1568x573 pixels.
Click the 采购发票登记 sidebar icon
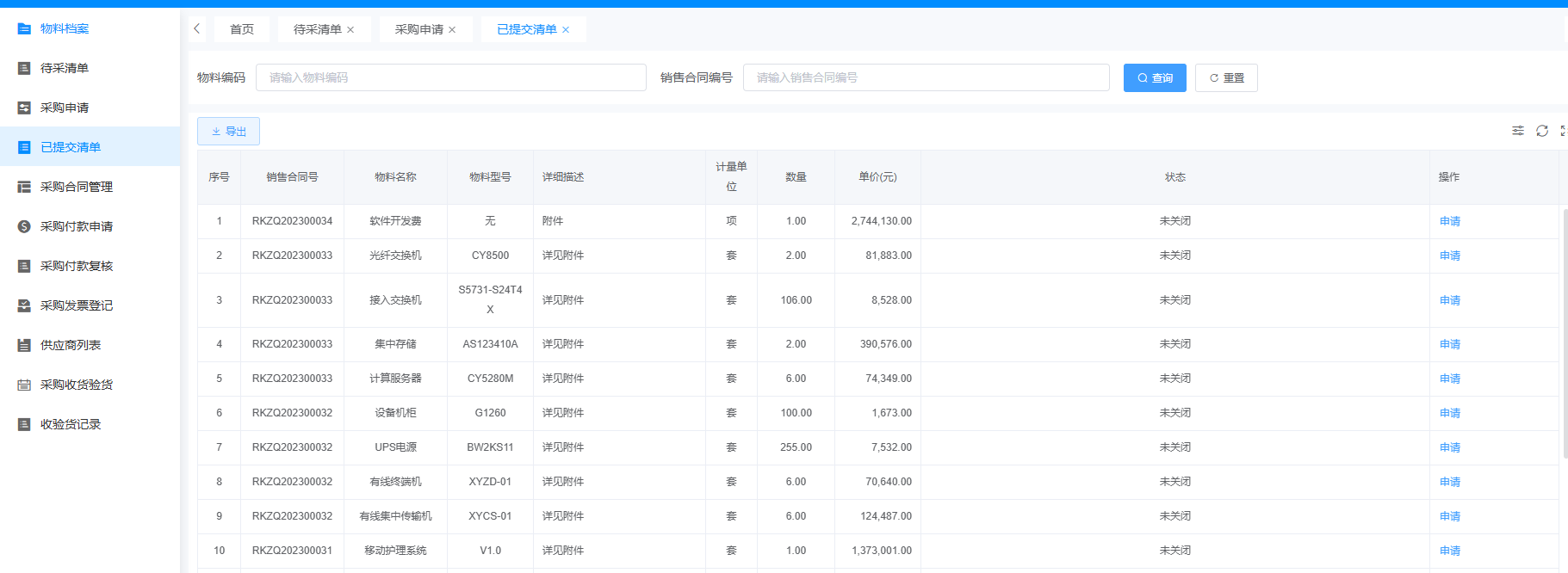click(24, 305)
